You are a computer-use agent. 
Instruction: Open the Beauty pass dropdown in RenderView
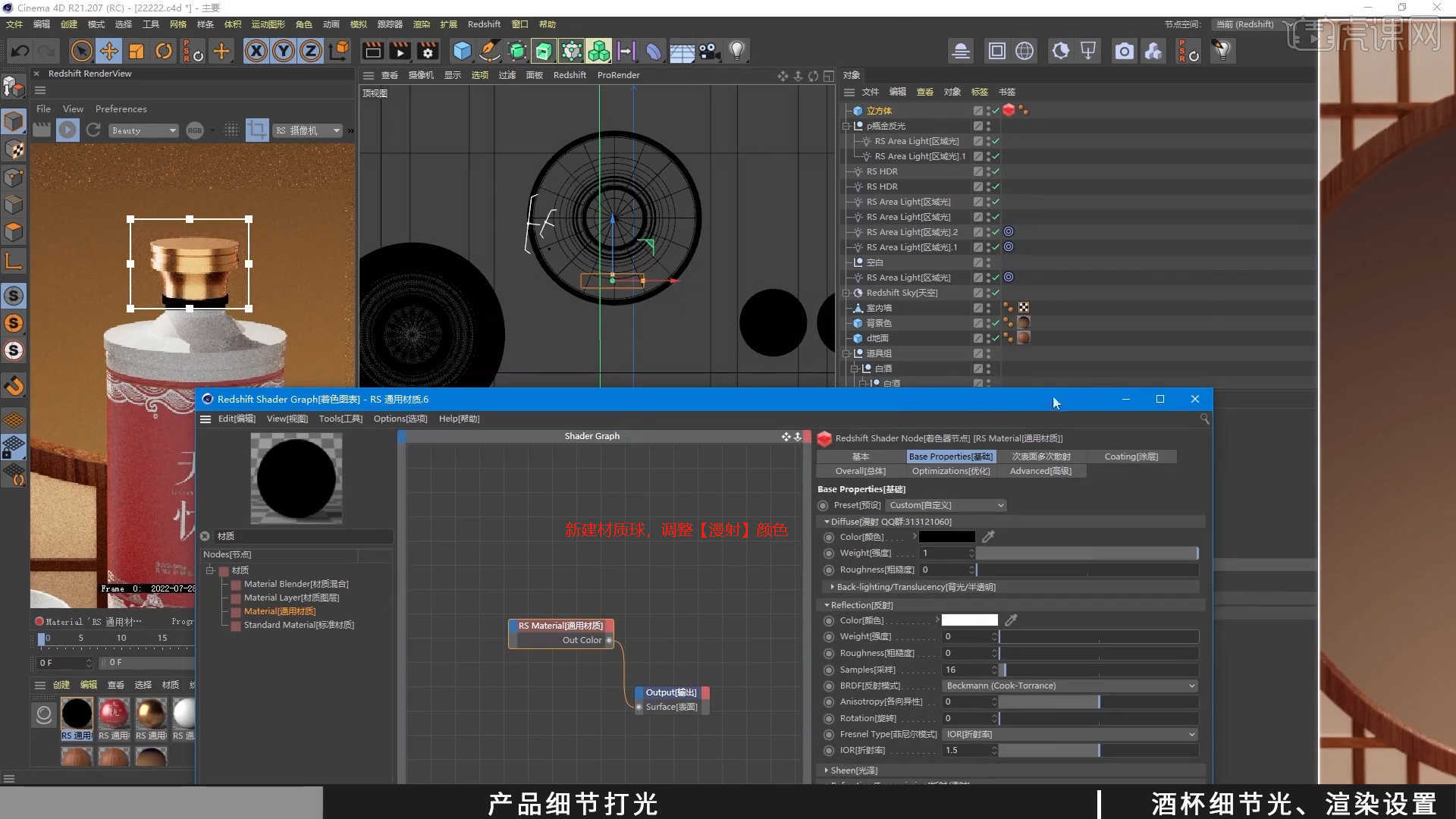pos(143,130)
